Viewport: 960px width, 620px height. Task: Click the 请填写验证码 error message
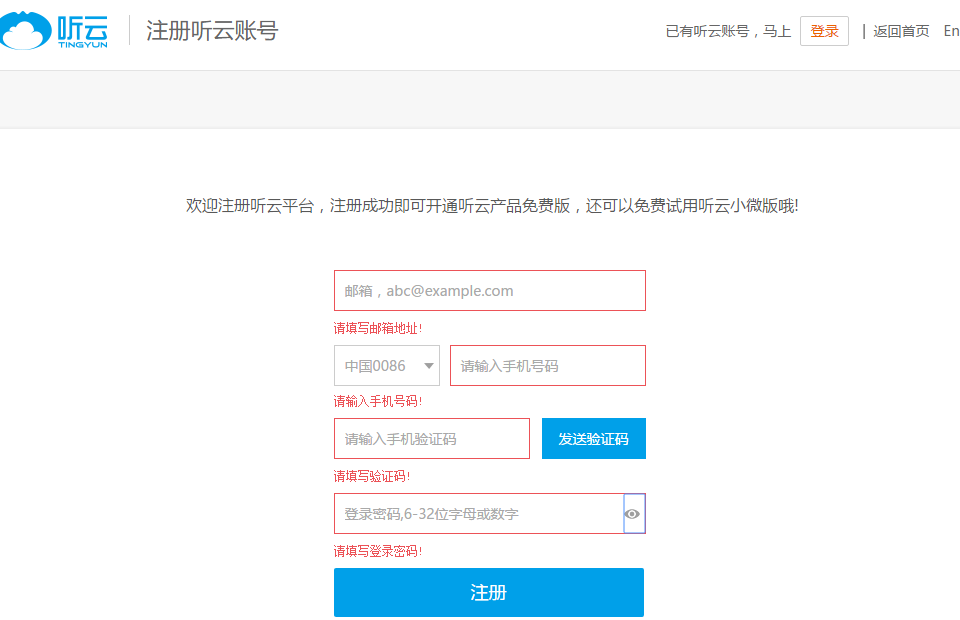(372, 476)
